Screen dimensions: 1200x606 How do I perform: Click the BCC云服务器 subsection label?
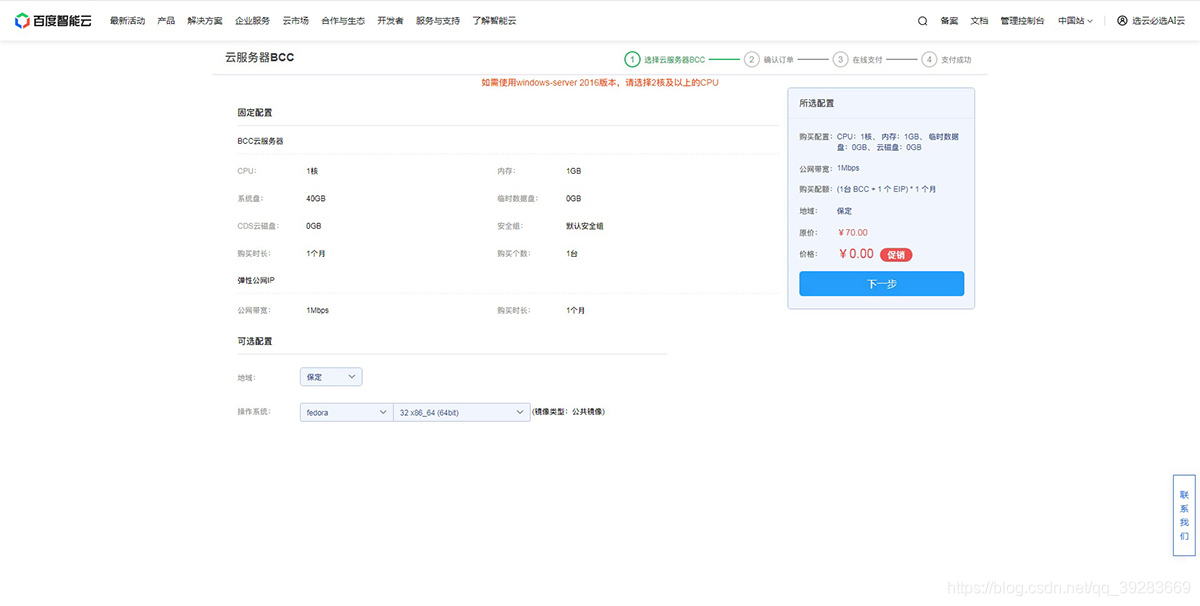tap(260, 141)
